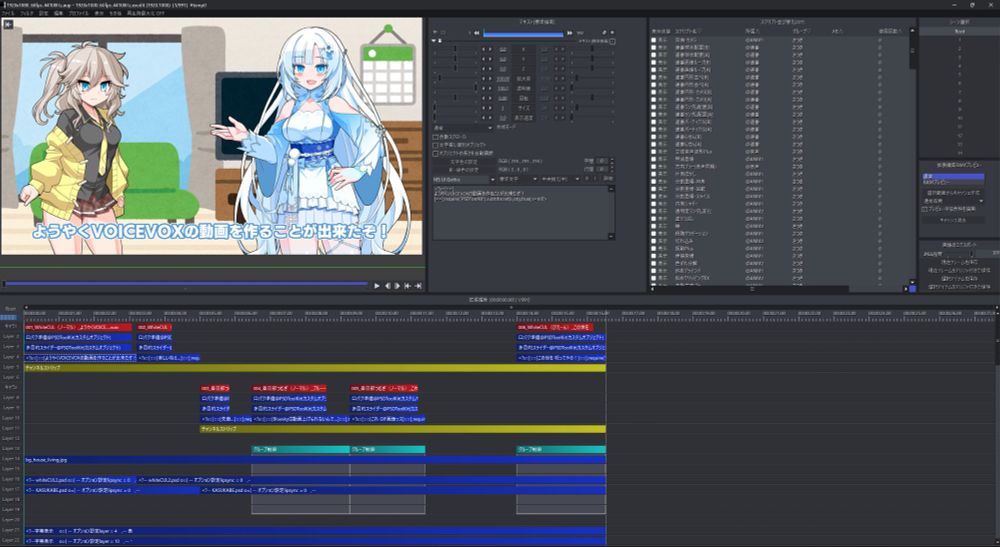Toggle the checkbox at settings dialog top-right
1000x547 pixels.
612,41
